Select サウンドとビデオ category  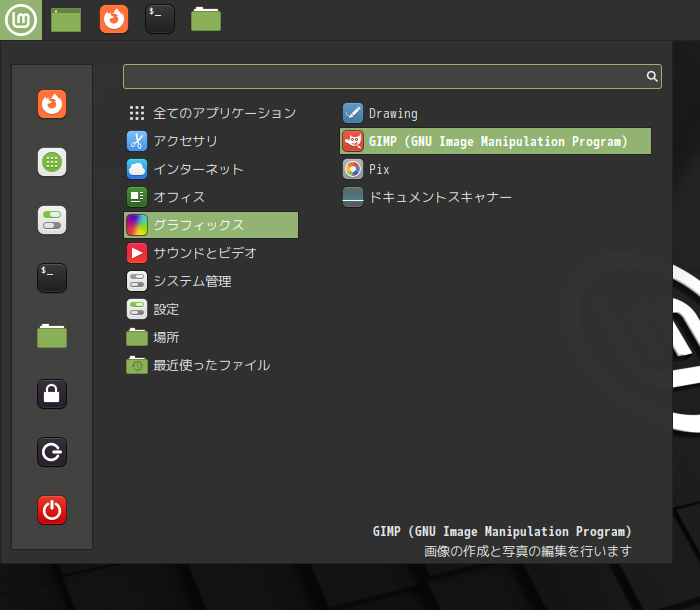211,253
